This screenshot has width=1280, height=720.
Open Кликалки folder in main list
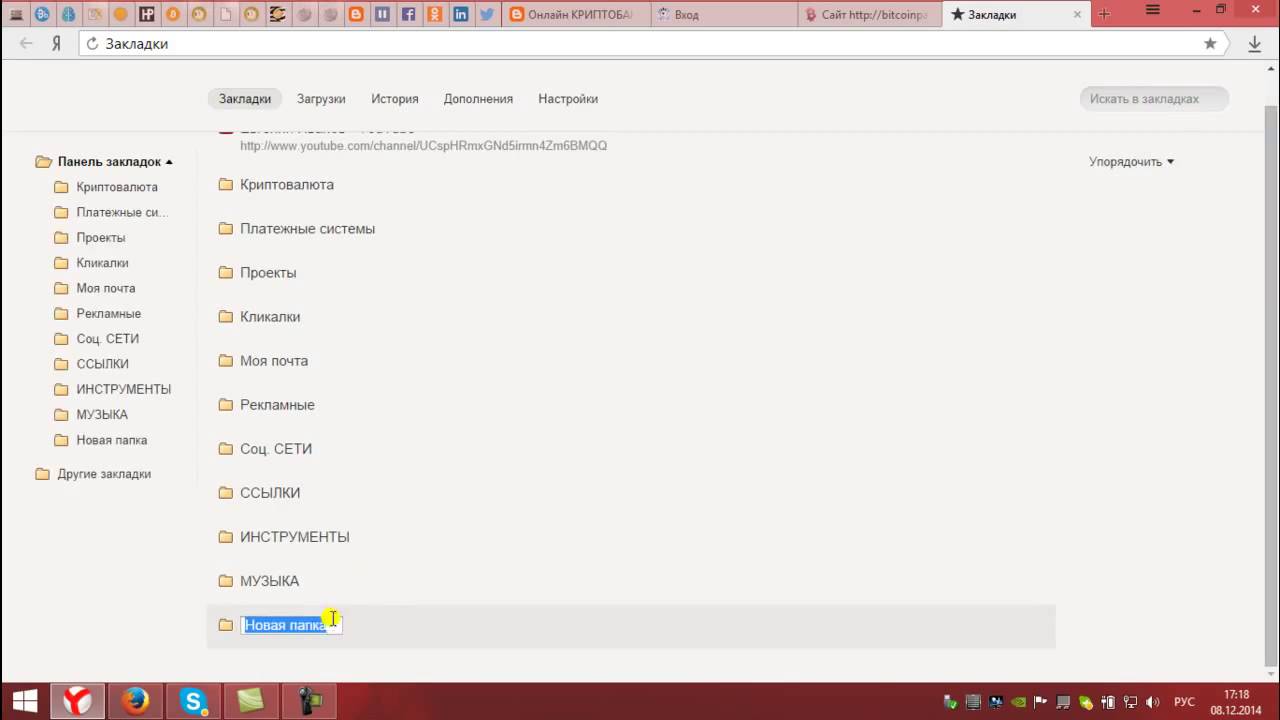(x=270, y=317)
